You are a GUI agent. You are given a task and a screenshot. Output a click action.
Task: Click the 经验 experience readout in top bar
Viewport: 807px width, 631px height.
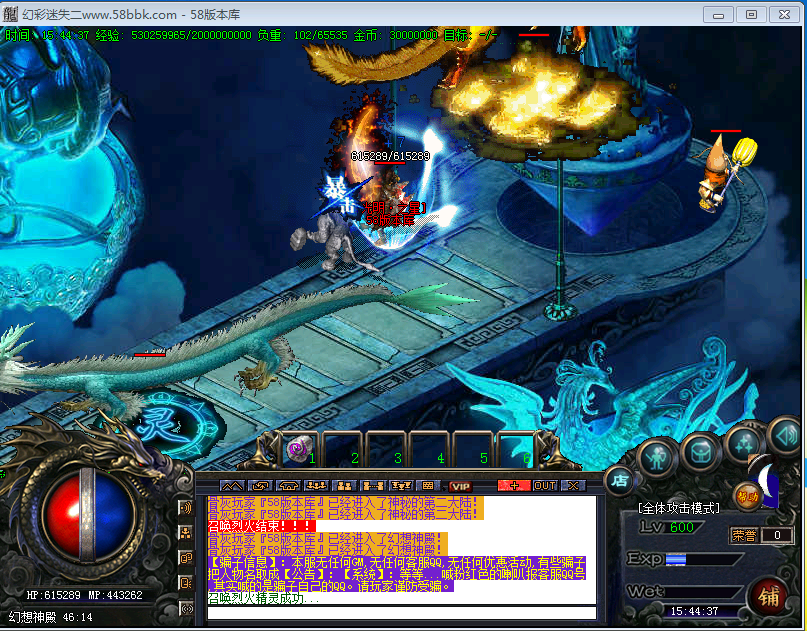[173, 35]
